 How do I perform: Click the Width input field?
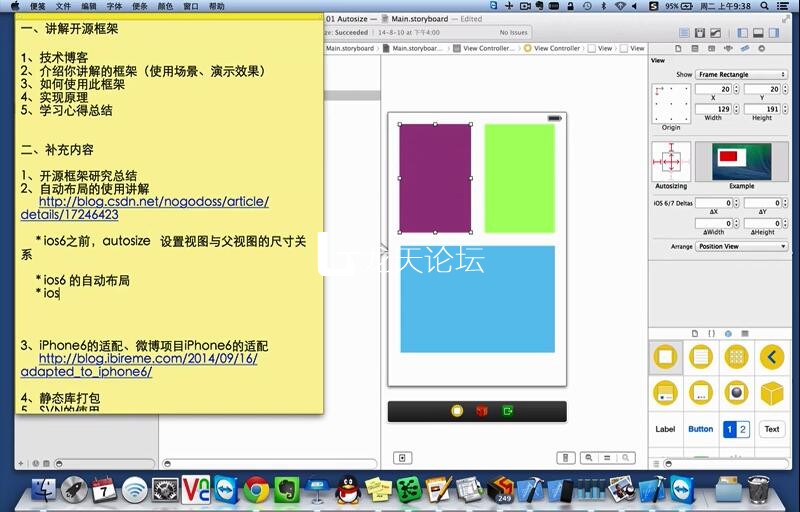710,109
